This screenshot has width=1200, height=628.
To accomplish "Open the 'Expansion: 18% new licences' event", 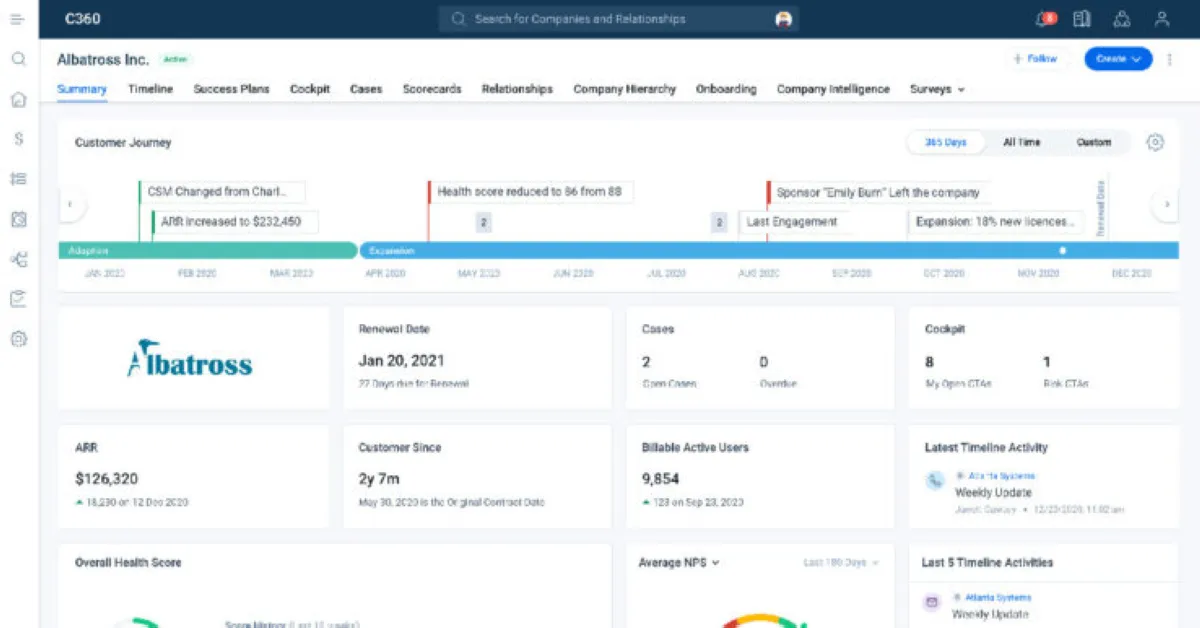I will (x=994, y=222).
